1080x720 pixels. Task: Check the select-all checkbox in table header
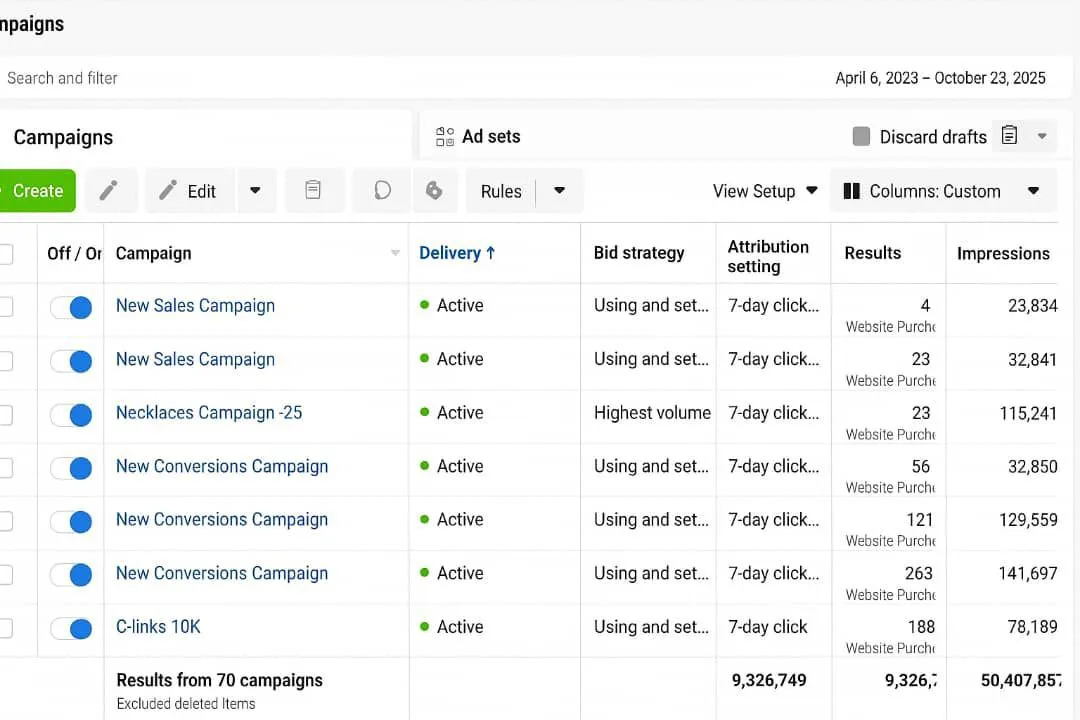click(5, 254)
